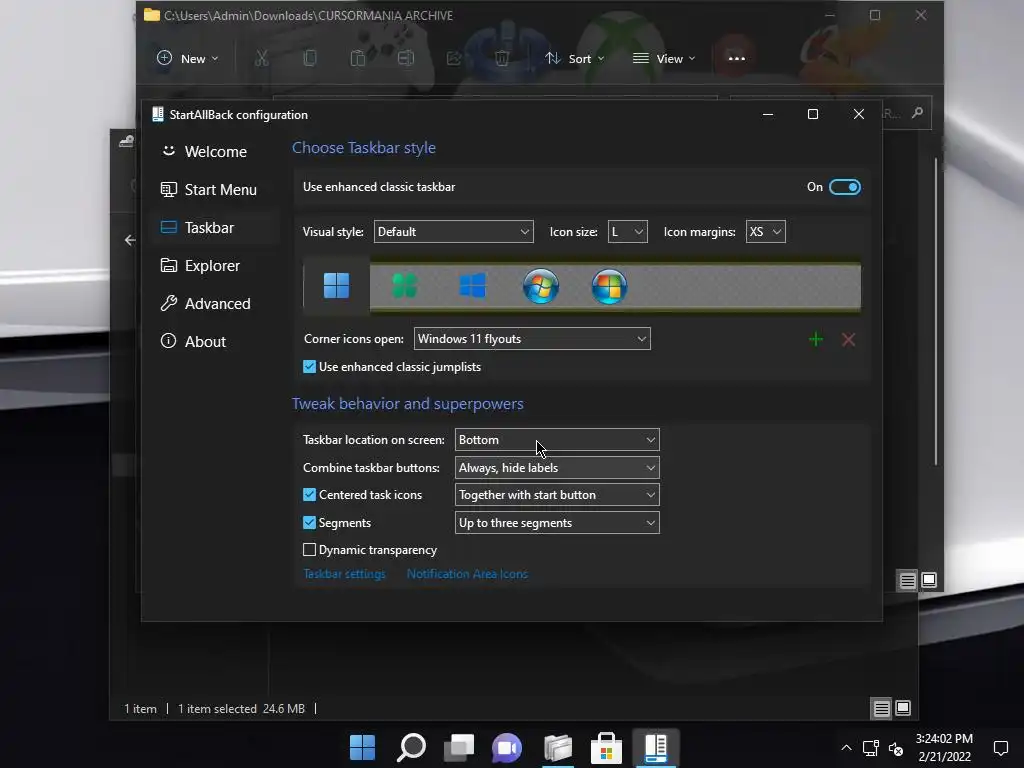Click New in the File Explorer toolbar
Viewport: 1024px width, 768px height.
(x=187, y=58)
